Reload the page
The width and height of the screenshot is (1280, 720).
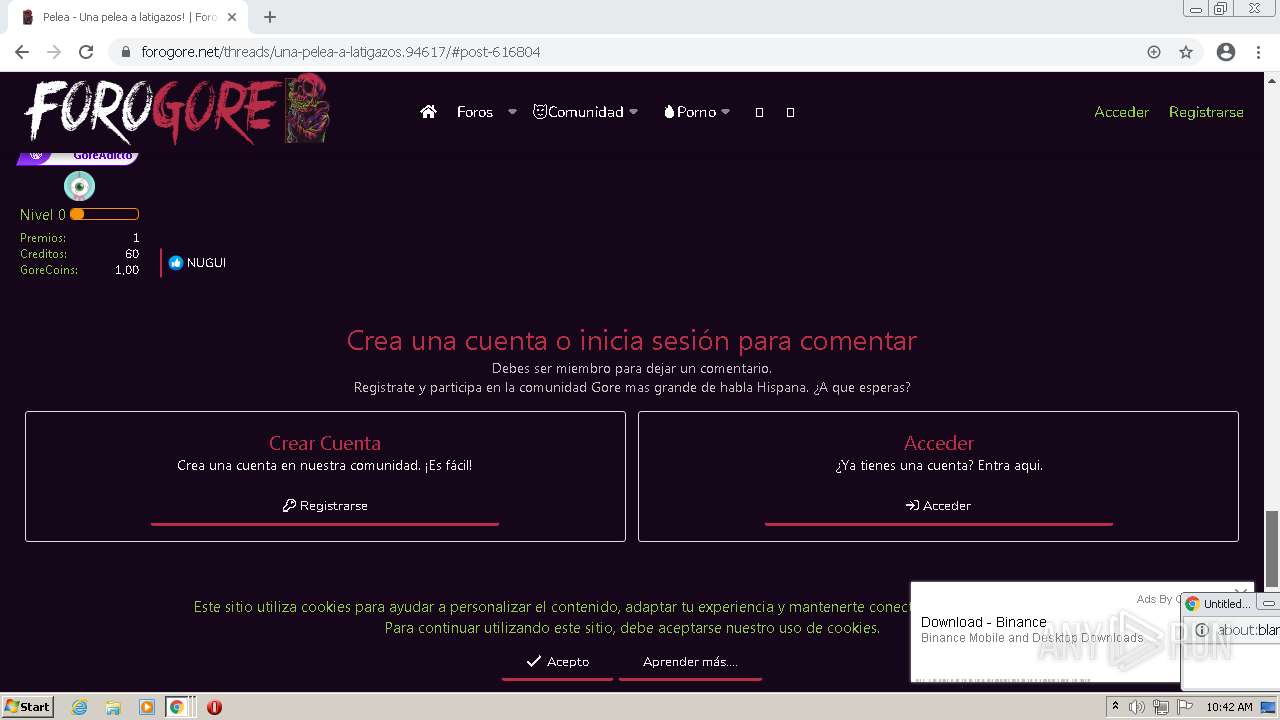point(86,52)
